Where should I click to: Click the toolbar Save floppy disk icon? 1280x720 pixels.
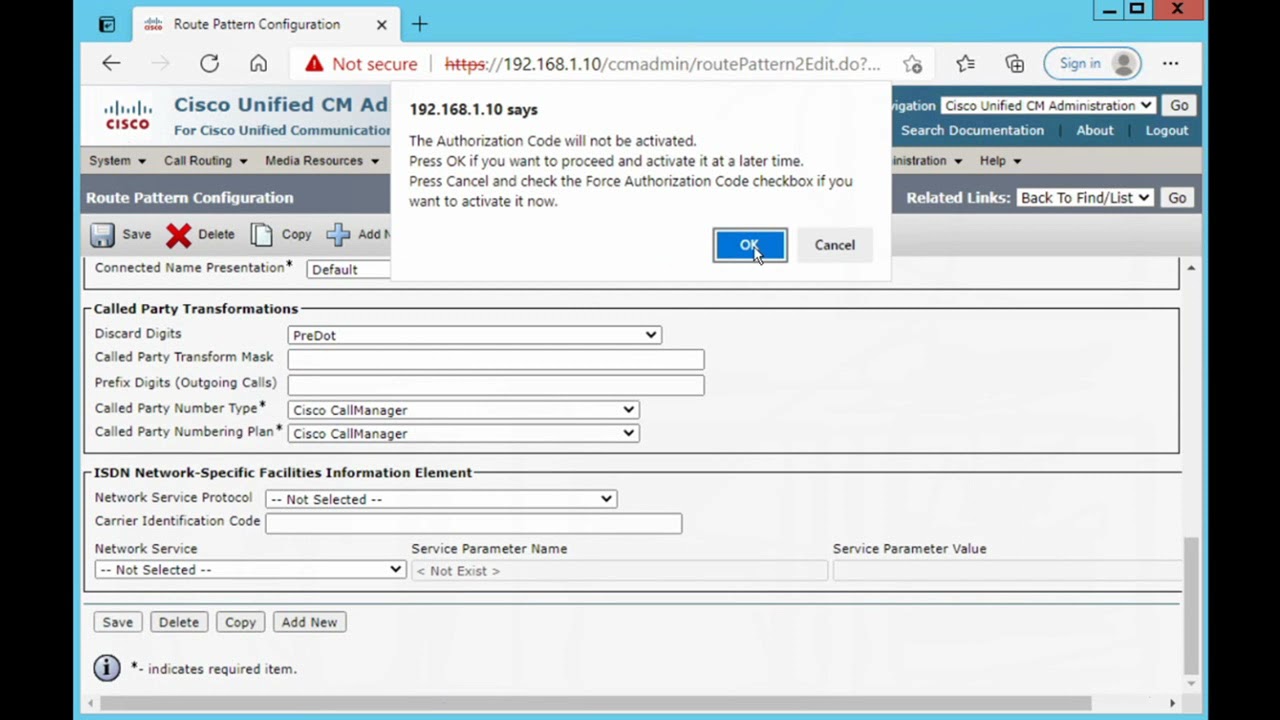pyautogui.click(x=102, y=235)
